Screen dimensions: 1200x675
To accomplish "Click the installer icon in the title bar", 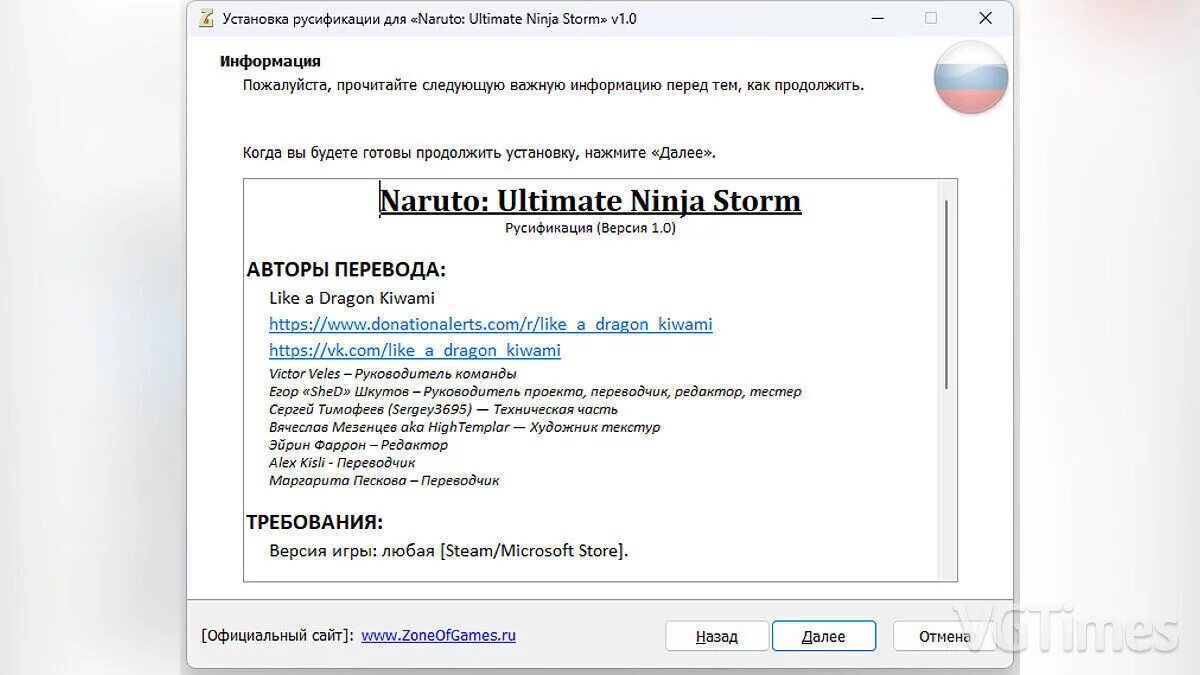I will [x=206, y=18].
